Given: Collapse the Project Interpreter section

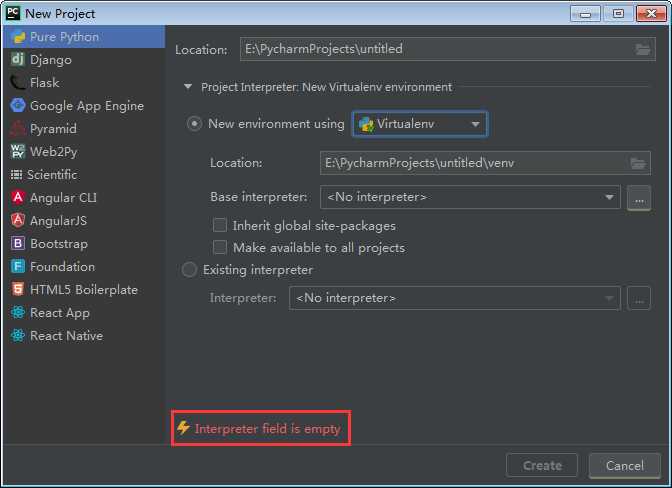Looking at the screenshot, I should [188, 87].
